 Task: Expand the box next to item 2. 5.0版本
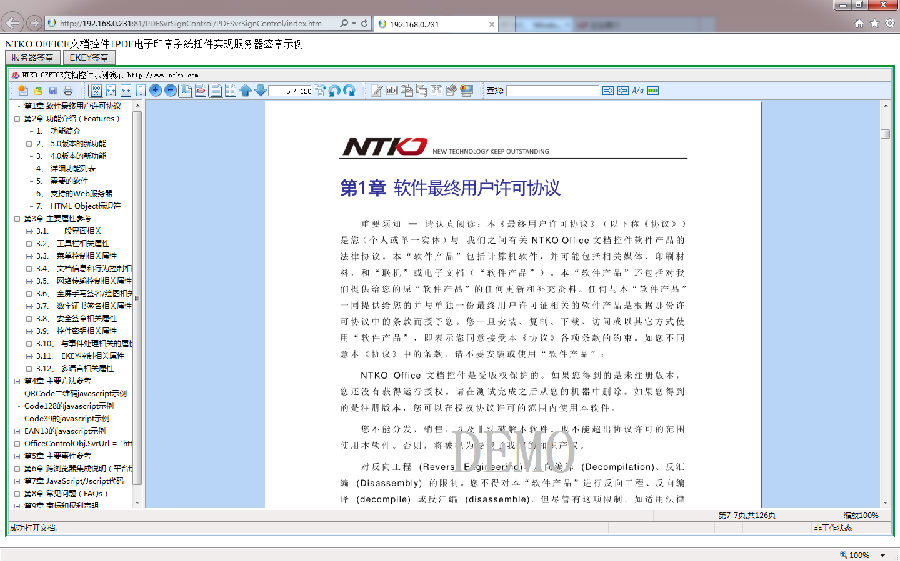pos(29,144)
